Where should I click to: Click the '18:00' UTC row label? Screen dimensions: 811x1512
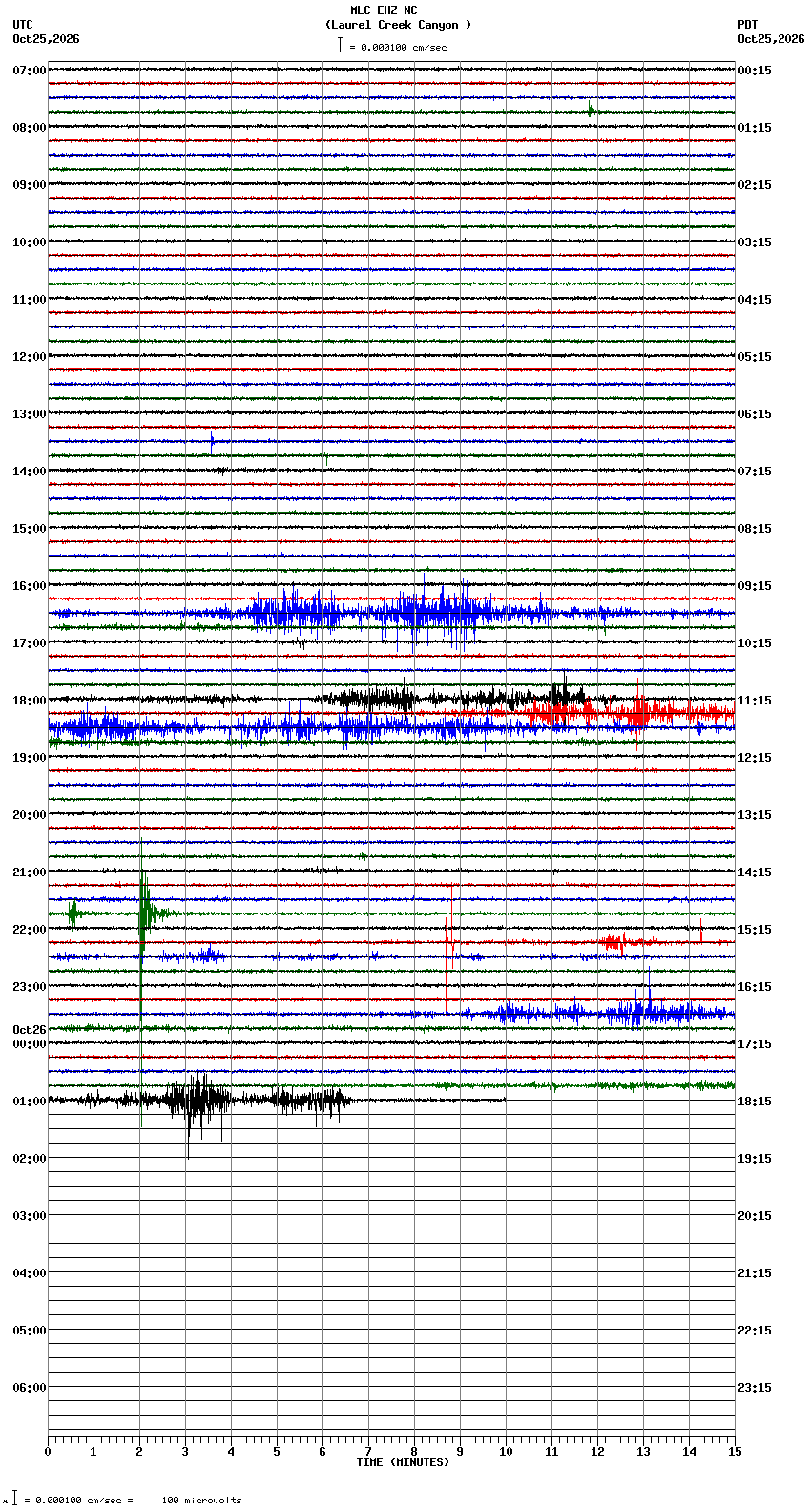(30, 701)
